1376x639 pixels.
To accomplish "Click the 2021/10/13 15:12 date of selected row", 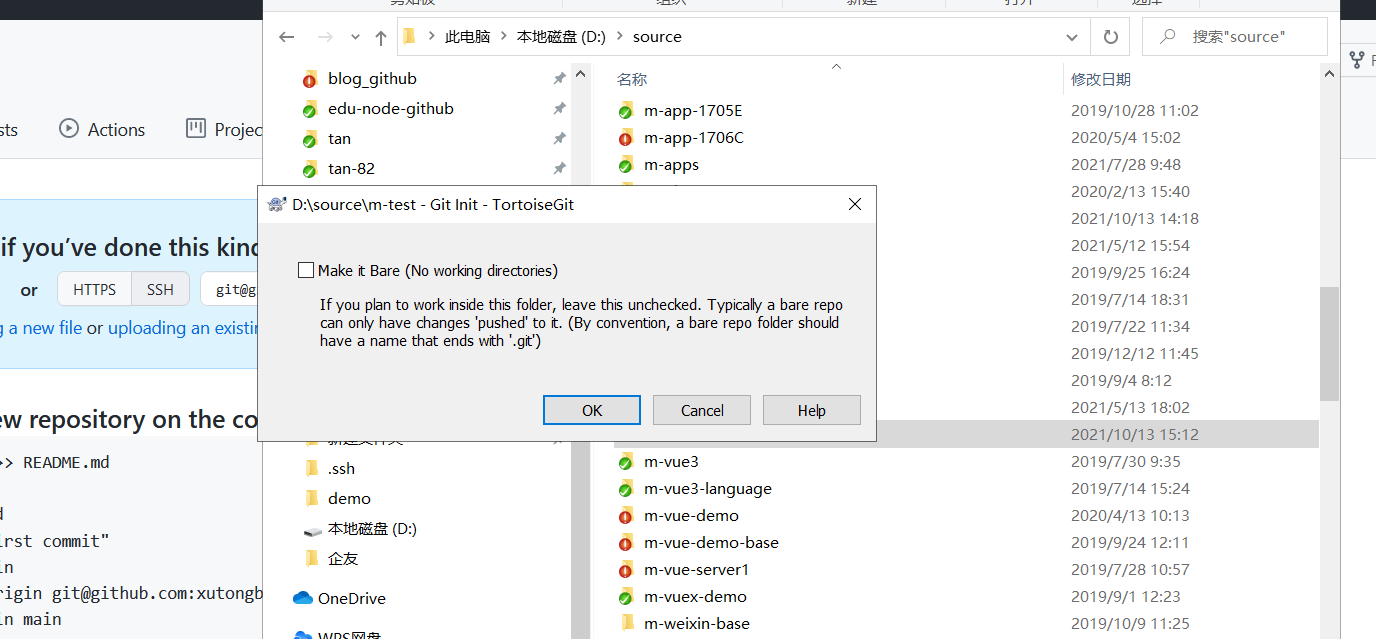I will click(1134, 435).
